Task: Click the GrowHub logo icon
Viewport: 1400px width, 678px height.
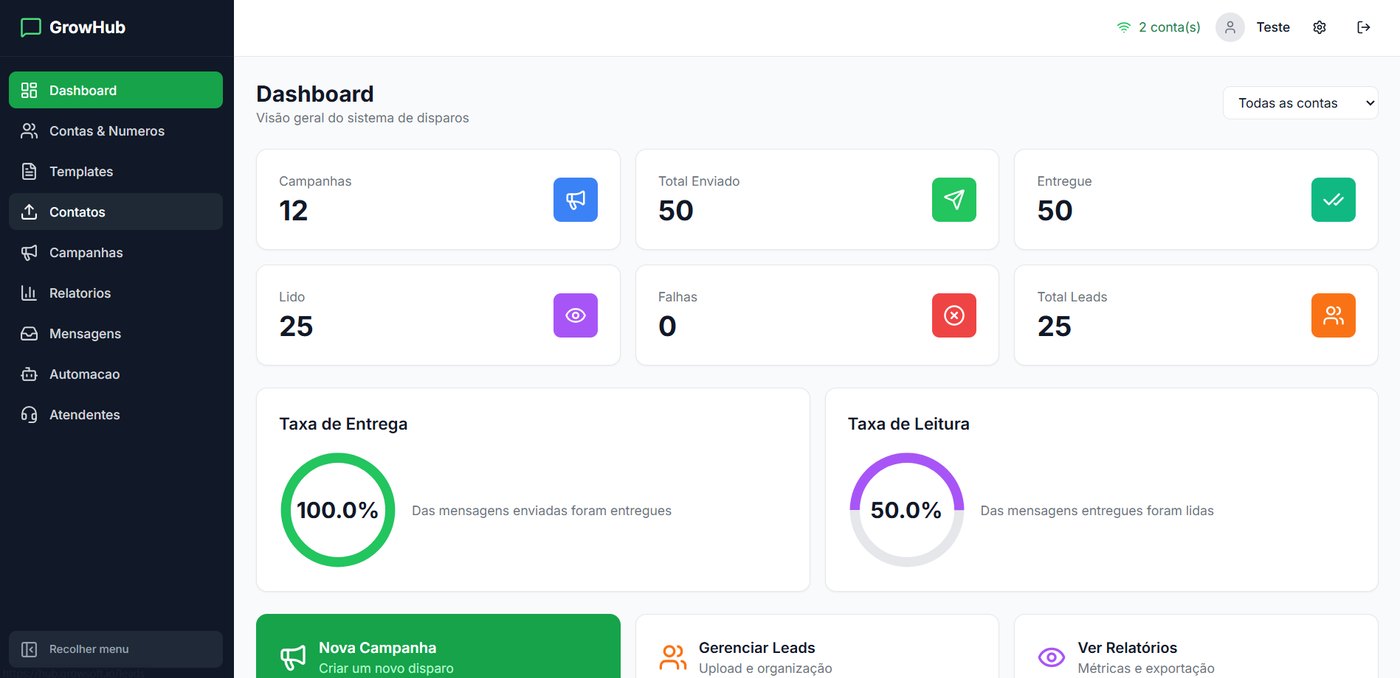Action: pyautogui.click(x=31, y=28)
